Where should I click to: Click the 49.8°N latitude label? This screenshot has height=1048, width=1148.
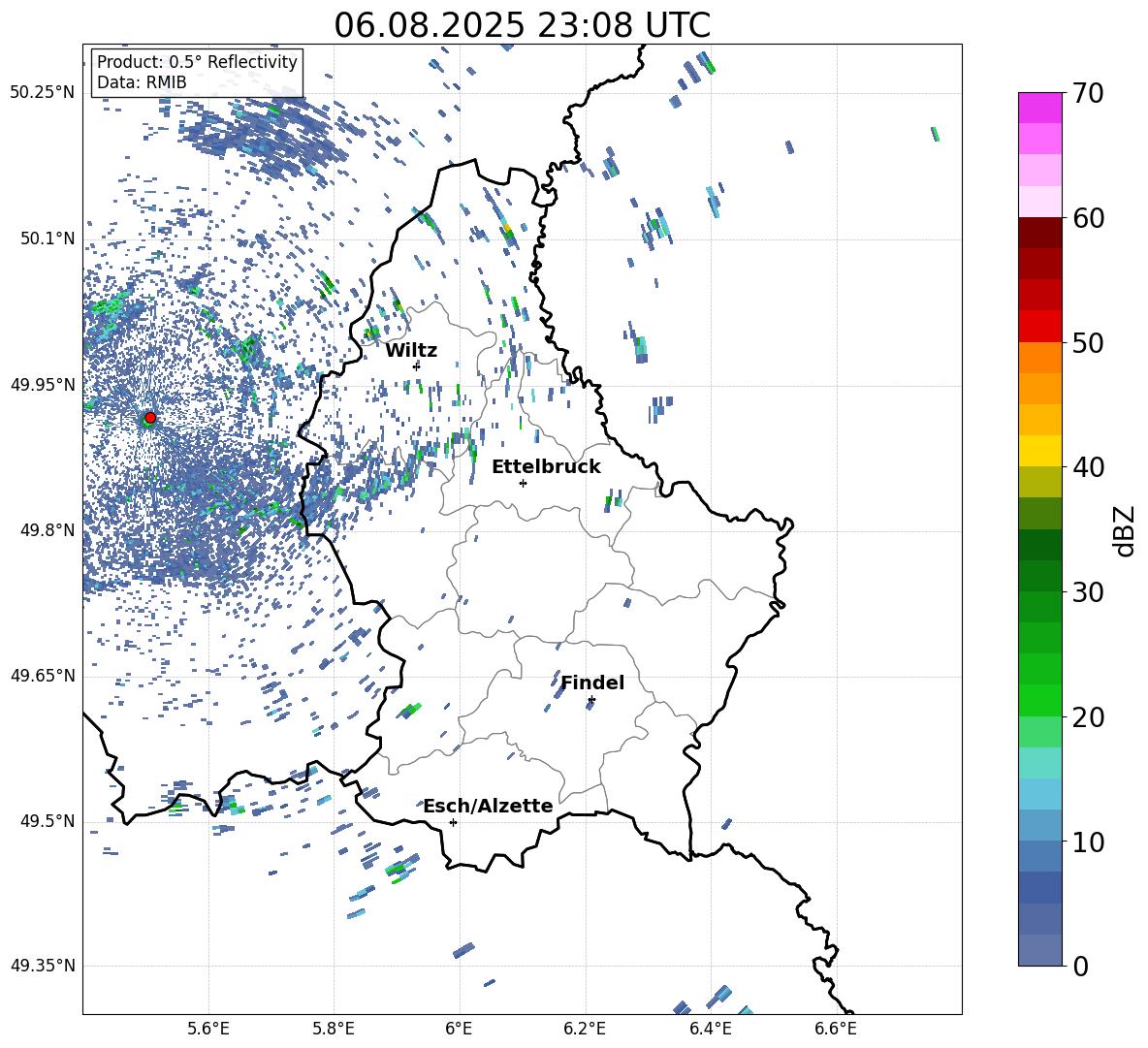click(48, 530)
